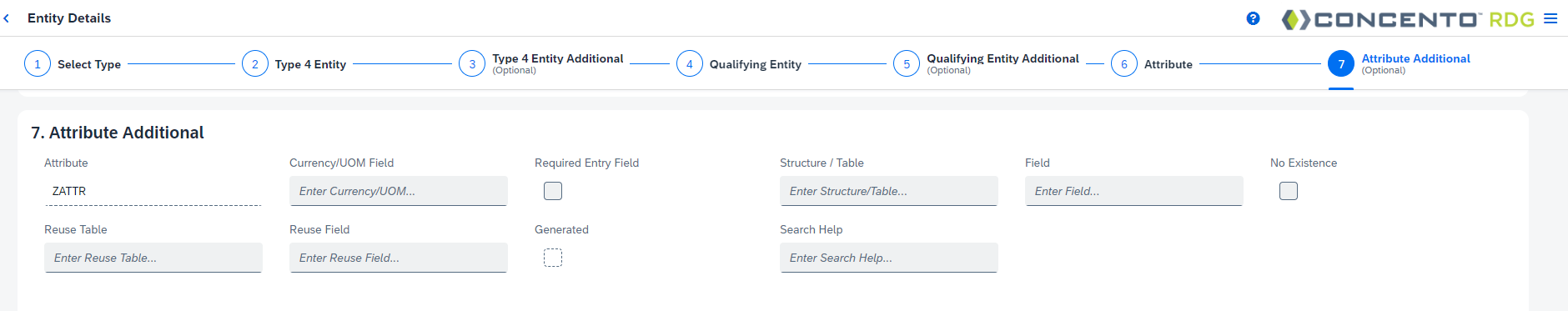Screen dimensions: 1568x311
Task: Click step 6 Attribute circle
Action: tap(1124, 64)
